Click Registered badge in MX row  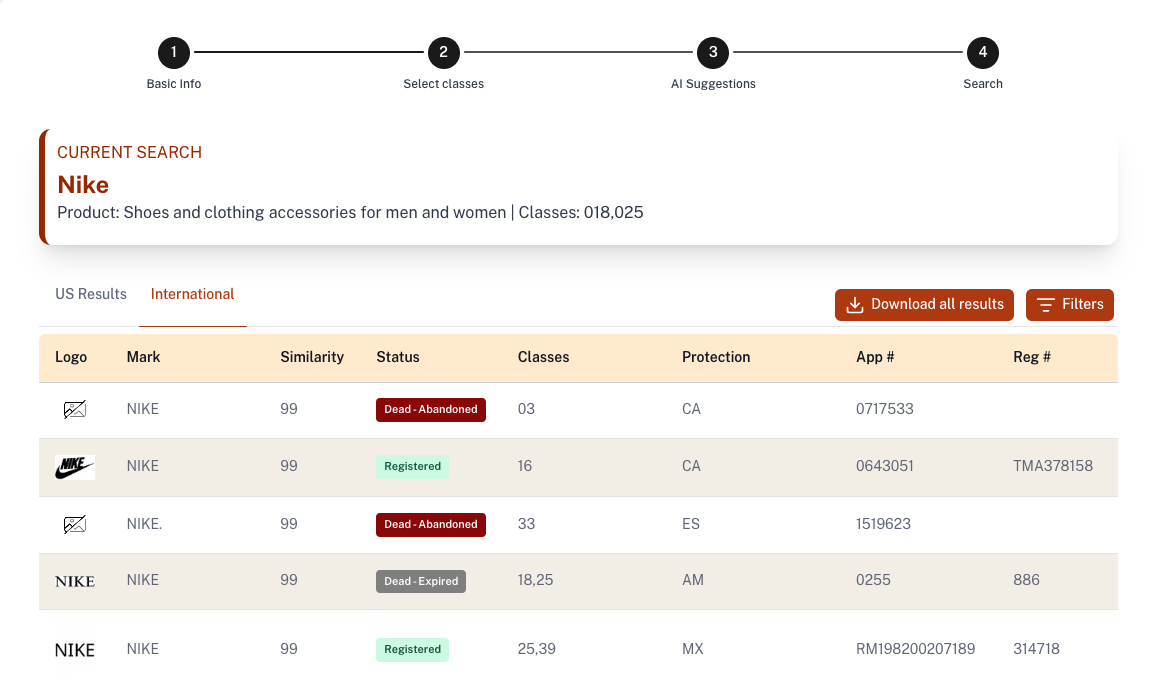(x=413, y=650)
